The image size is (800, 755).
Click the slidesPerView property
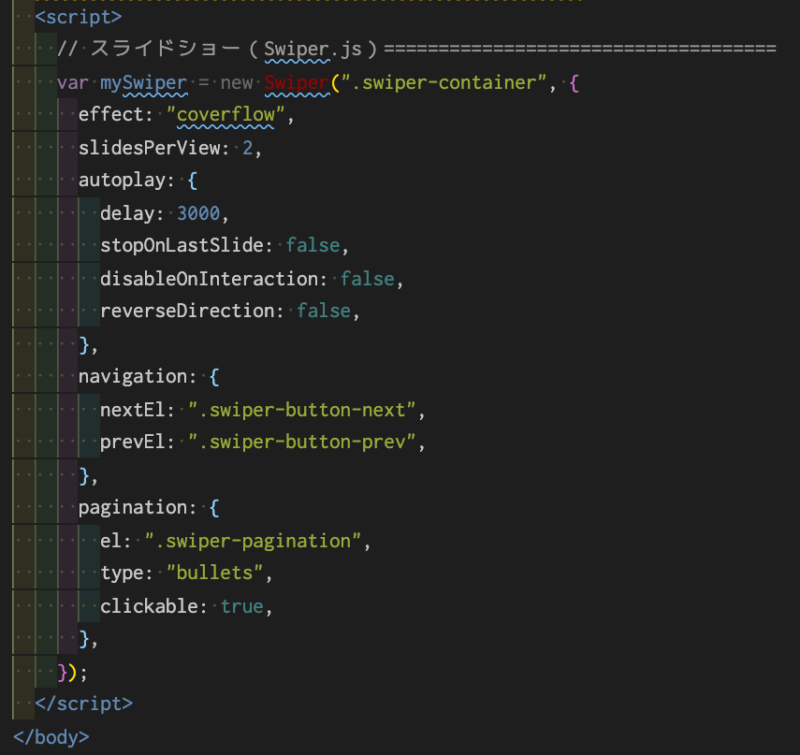149,148
